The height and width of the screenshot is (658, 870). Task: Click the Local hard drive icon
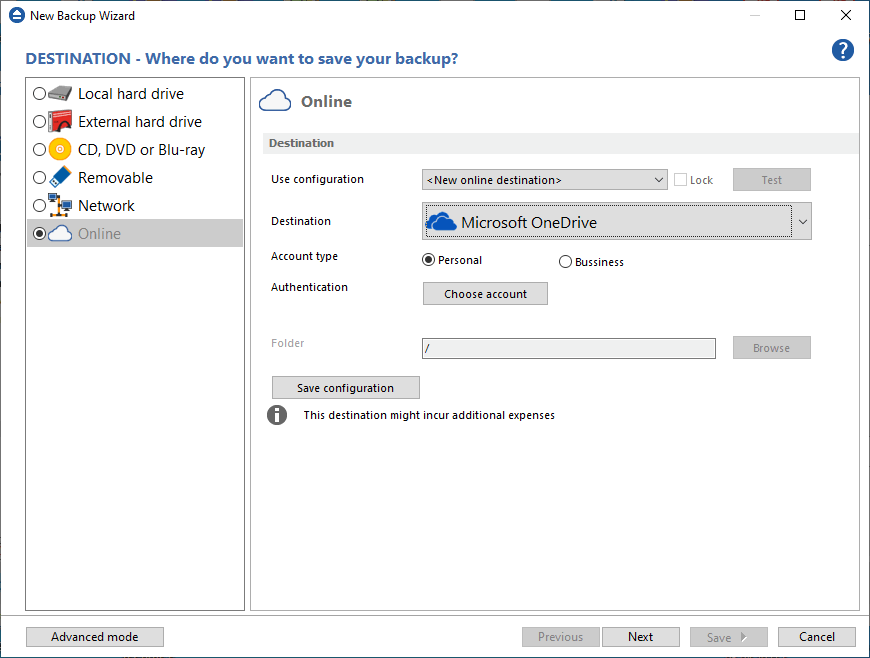point(60,93)
